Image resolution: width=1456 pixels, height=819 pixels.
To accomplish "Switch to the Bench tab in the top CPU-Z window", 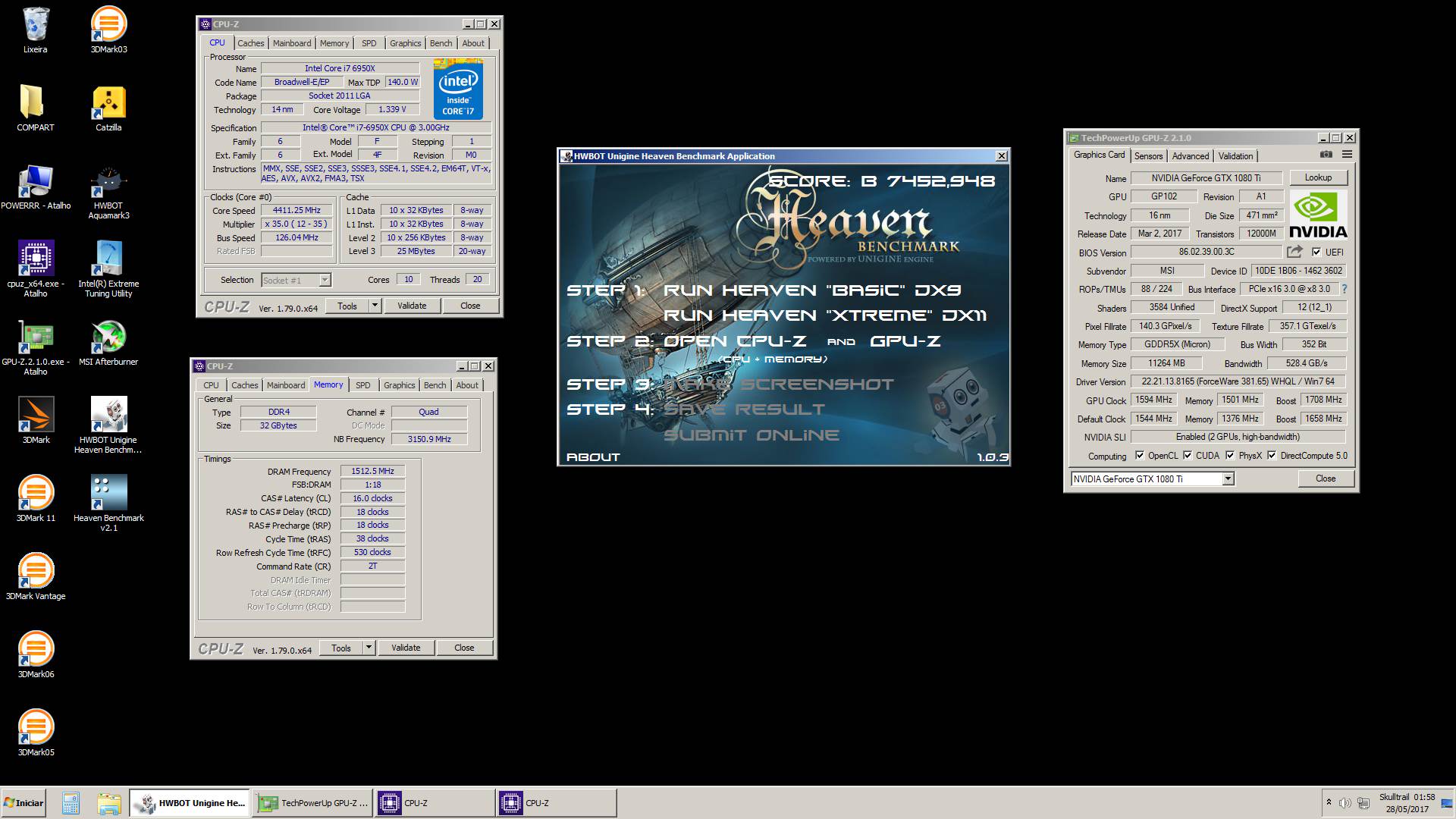I will 441,43.
